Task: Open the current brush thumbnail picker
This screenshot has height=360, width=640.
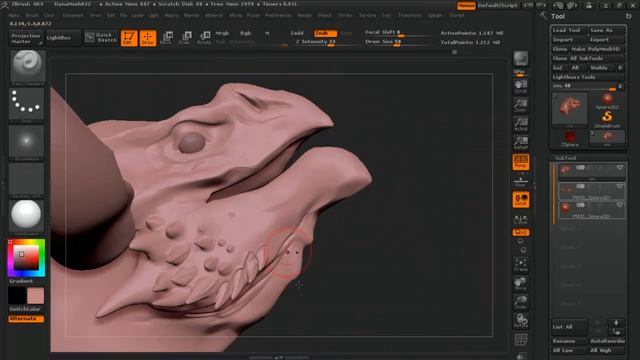Action: 27,67
